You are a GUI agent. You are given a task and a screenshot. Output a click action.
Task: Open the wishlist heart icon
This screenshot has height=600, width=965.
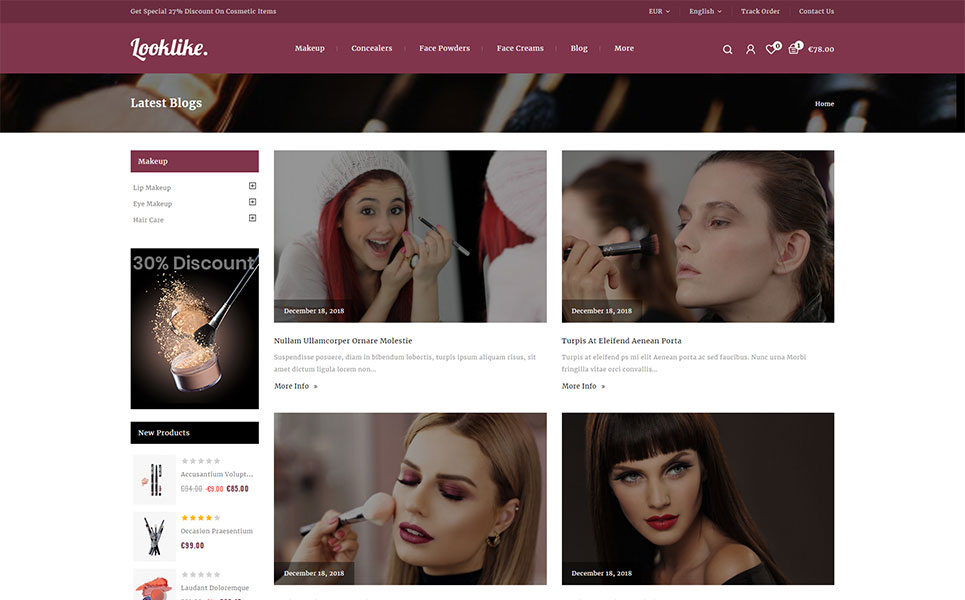pos(772,48)
